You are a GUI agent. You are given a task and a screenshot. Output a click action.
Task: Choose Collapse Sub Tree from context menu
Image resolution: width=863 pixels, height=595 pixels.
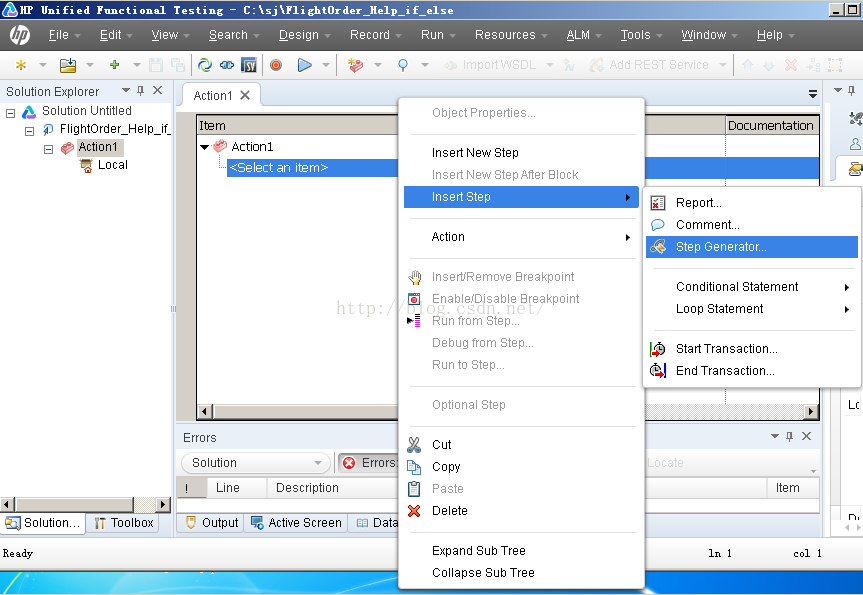(521, 572)
